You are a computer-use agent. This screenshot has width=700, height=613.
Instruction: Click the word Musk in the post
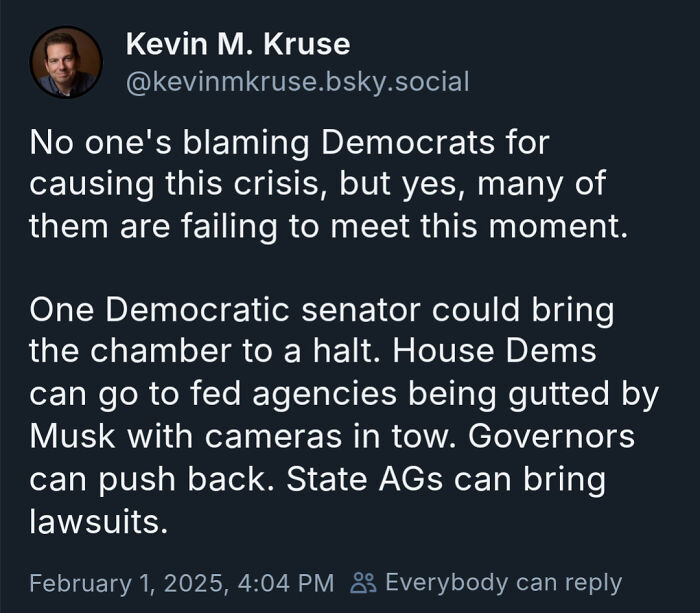(x=72, y=436)
